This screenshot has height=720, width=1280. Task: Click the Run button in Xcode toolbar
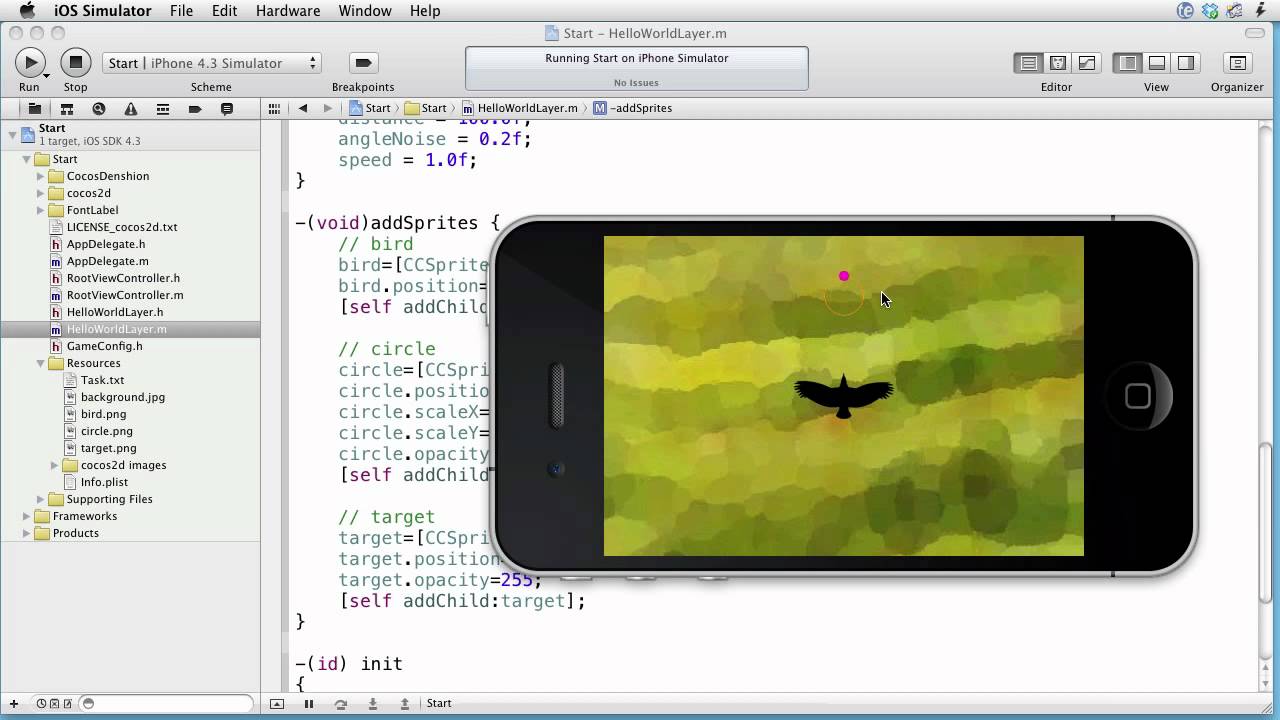click(30, 63)
